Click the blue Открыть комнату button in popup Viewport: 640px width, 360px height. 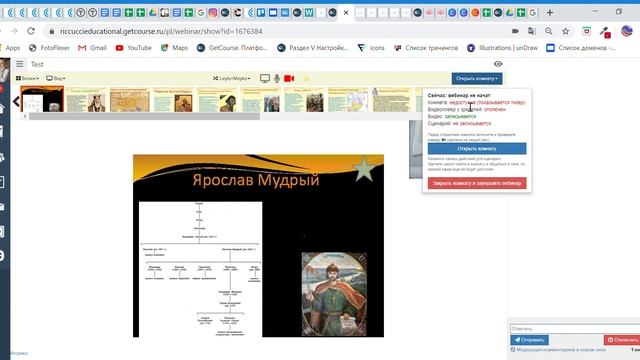tap(477, 149)
